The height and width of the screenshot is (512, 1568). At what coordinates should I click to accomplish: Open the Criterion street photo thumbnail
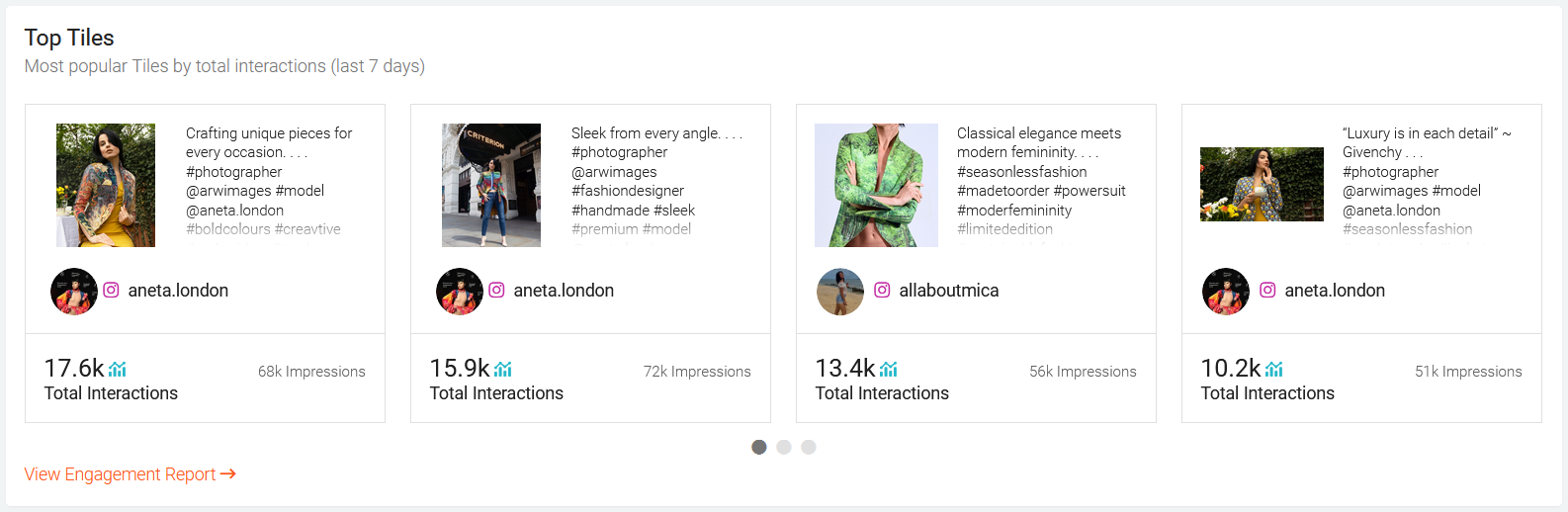(491, 185)
